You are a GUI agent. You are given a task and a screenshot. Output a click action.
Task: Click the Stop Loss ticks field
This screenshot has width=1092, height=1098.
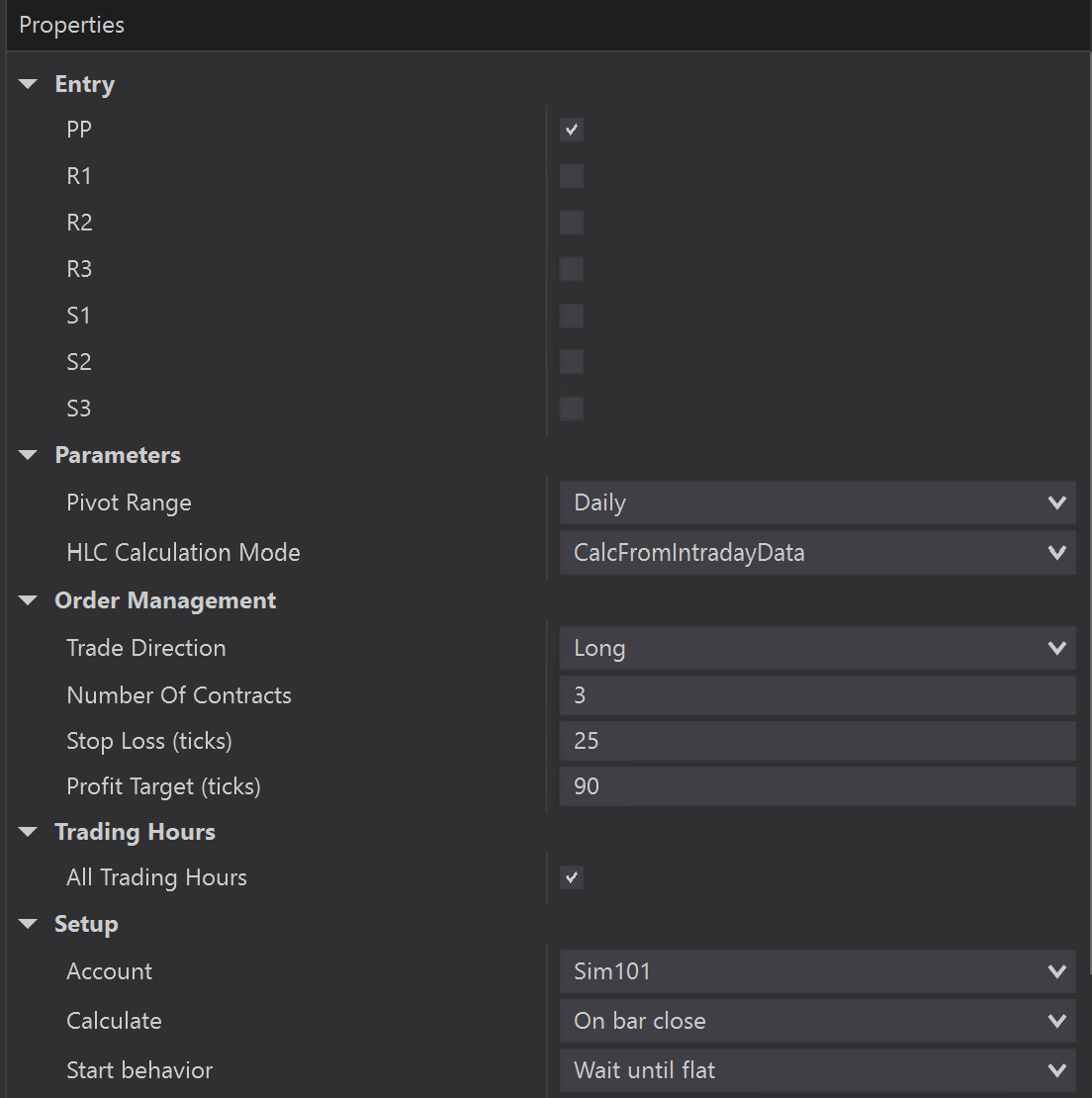point(817,741)
